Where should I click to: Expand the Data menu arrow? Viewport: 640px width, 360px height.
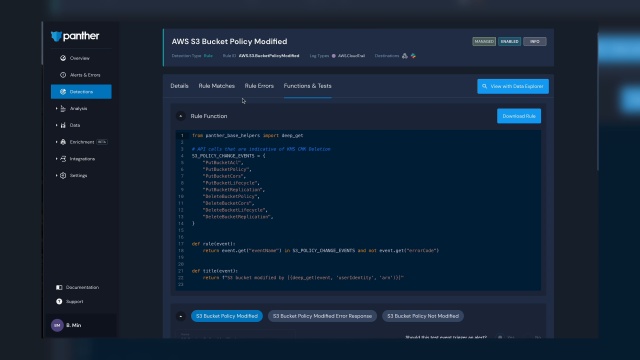(x=56, y=125)
